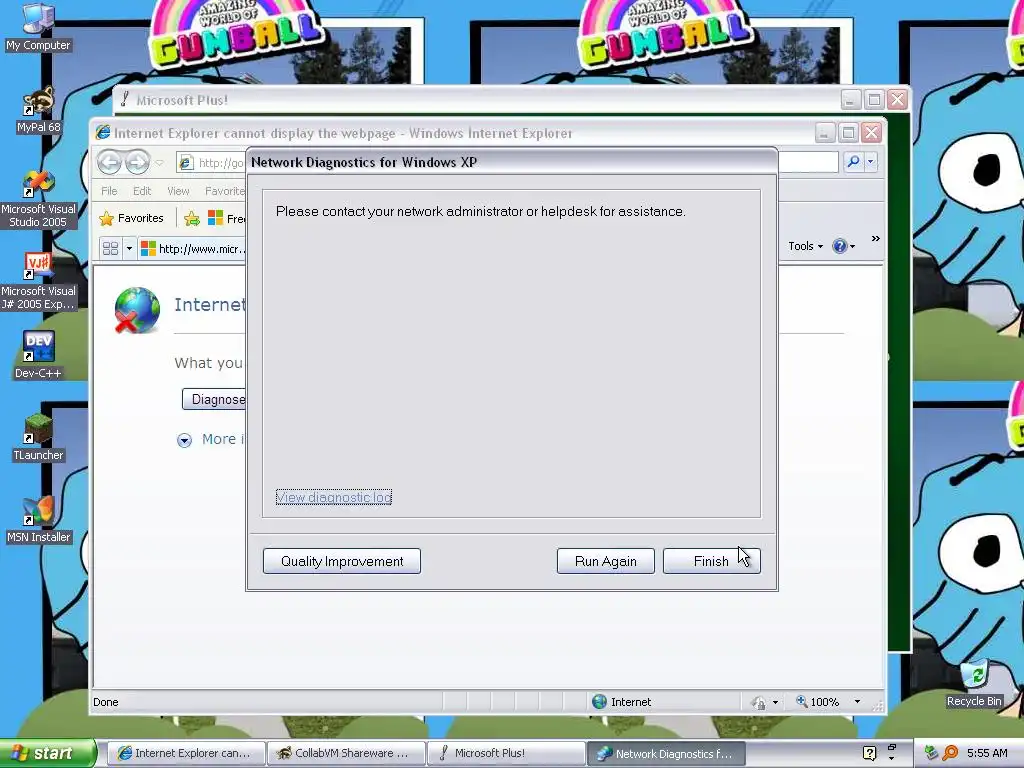
Task: Switch to CollabVM Shareware taskbar button
Action: 346,753
